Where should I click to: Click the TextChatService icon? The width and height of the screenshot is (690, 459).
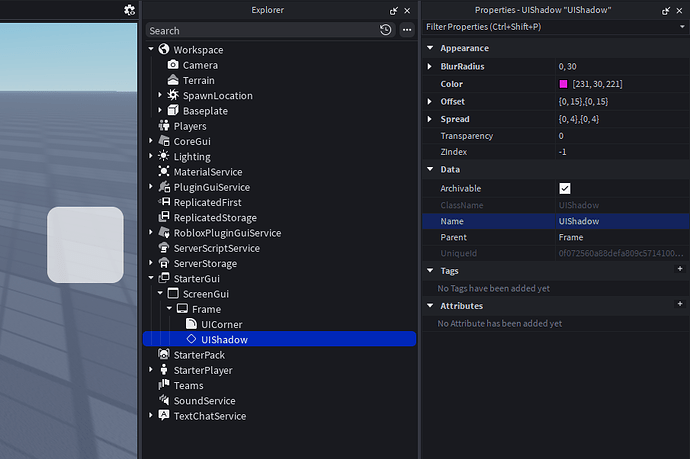(164, 415)
